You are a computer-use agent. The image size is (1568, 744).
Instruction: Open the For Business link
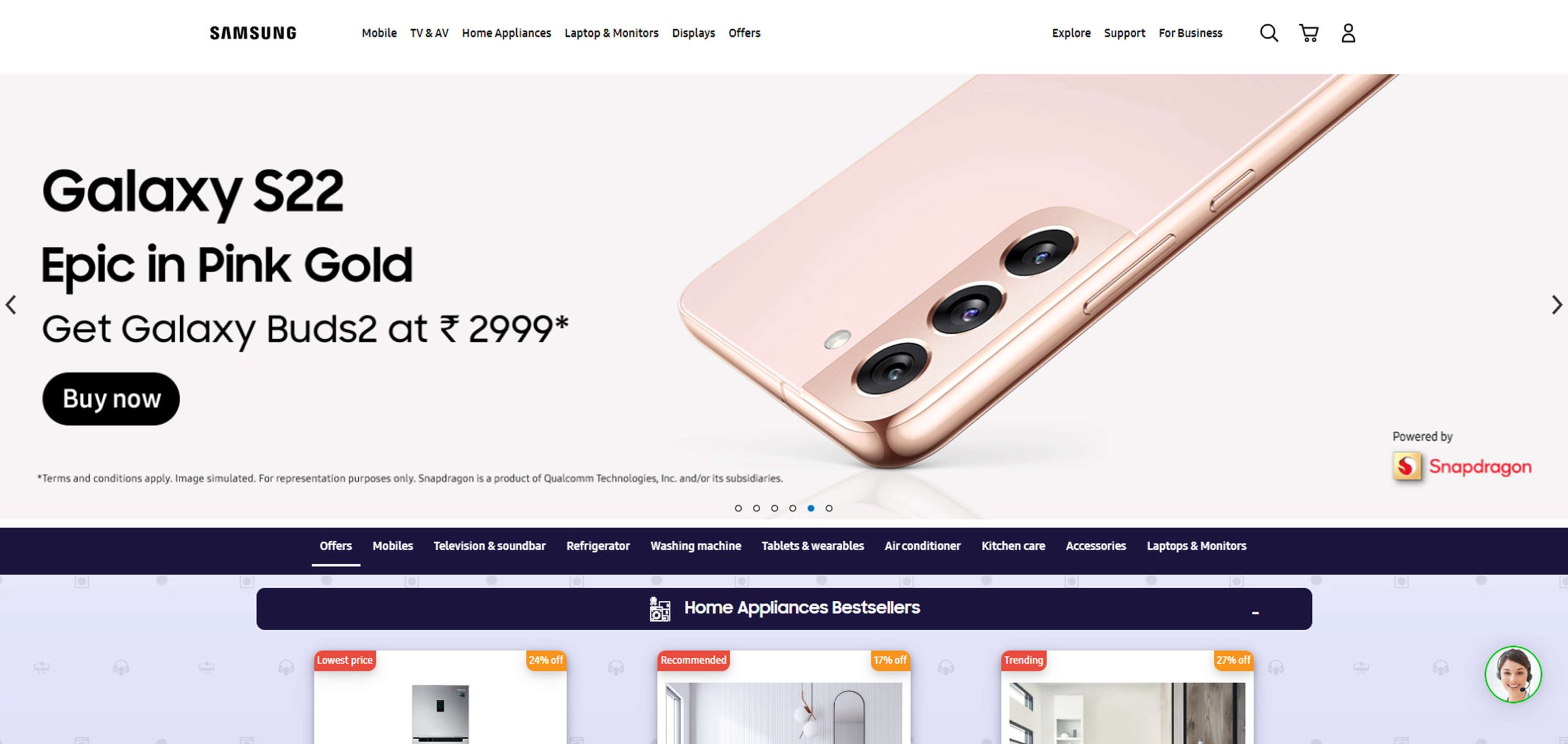pyautogui.click(x=1190, y=33)
